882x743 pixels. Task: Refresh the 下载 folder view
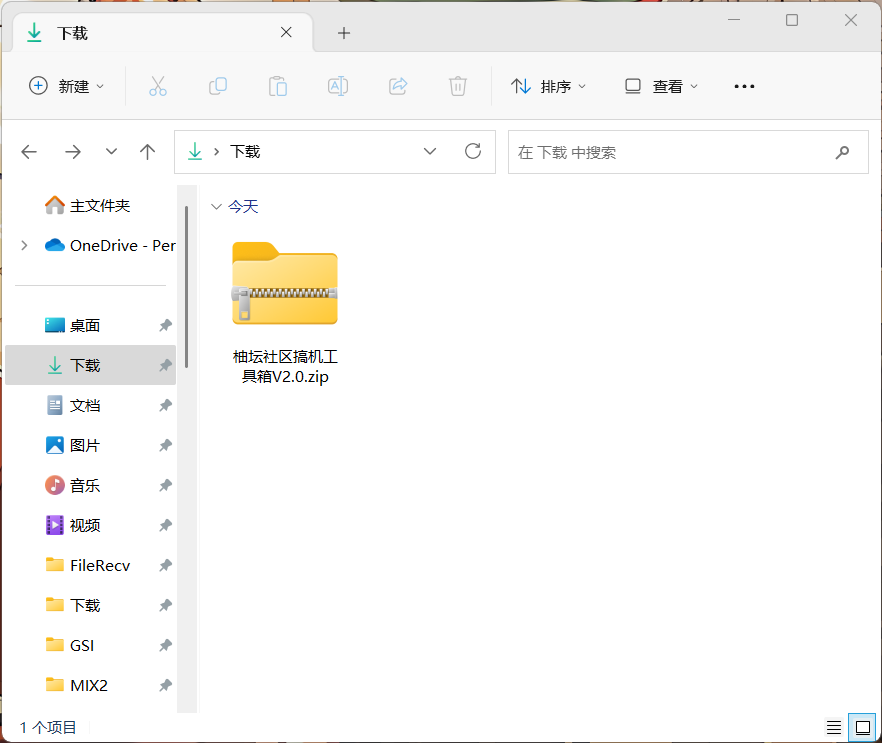(473, 151)
